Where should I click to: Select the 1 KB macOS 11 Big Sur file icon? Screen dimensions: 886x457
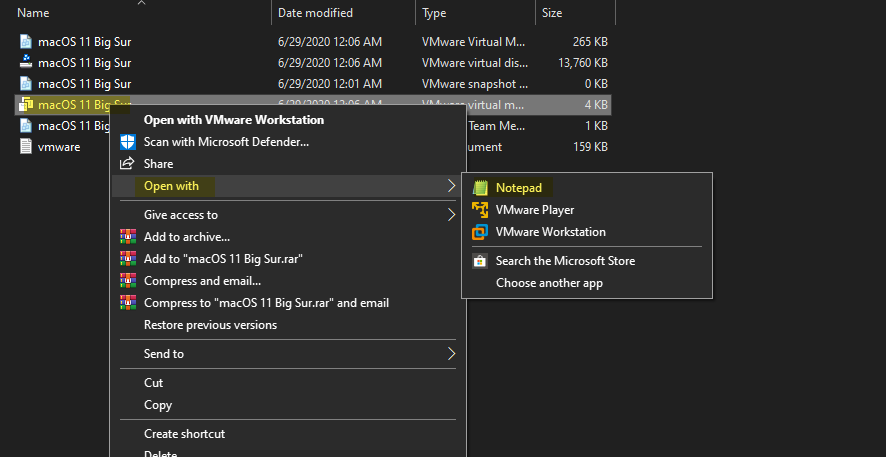coord(26,125)
